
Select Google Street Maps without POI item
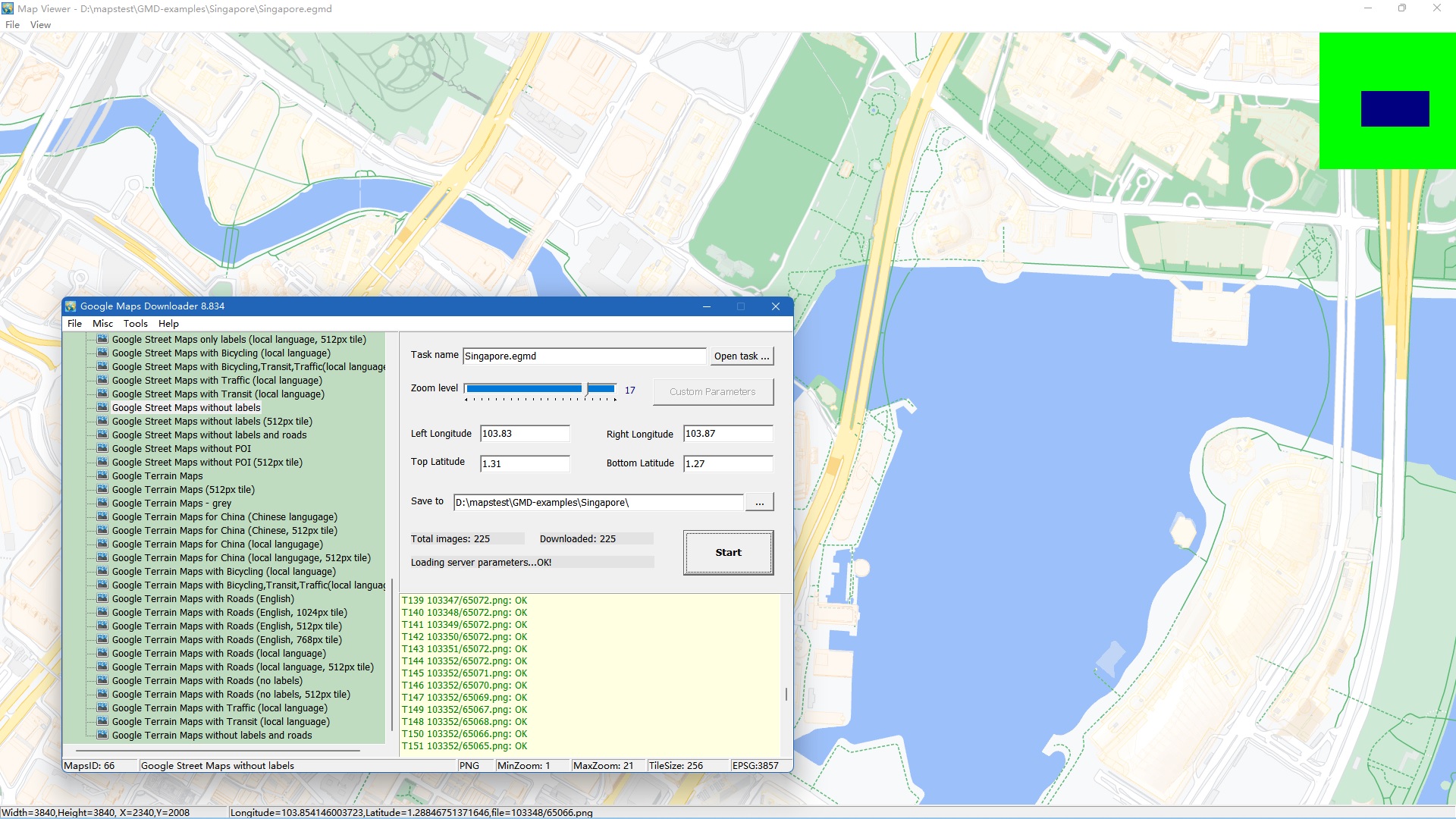pos(181,448)
